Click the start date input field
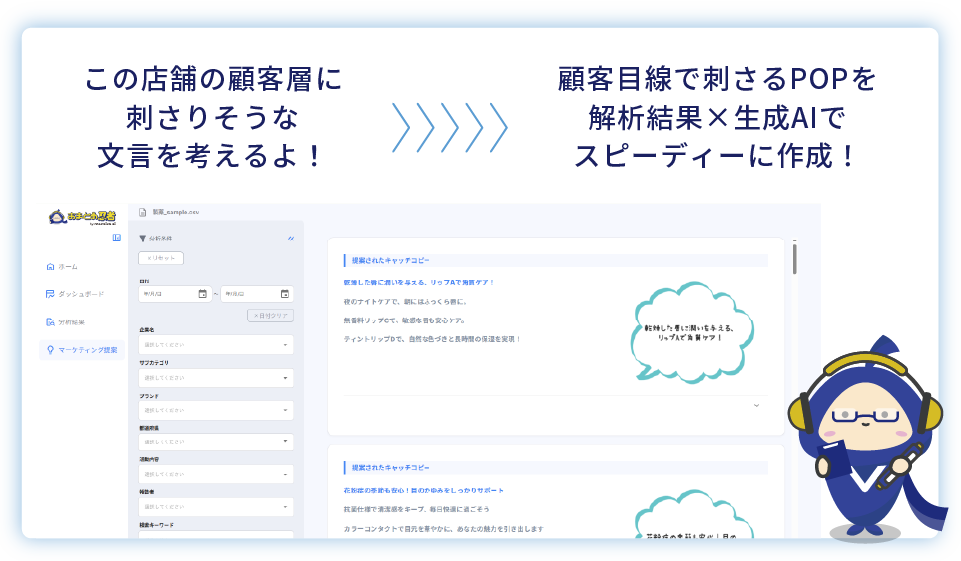Screen dimensions: 961x561 [x=175, y=294]
